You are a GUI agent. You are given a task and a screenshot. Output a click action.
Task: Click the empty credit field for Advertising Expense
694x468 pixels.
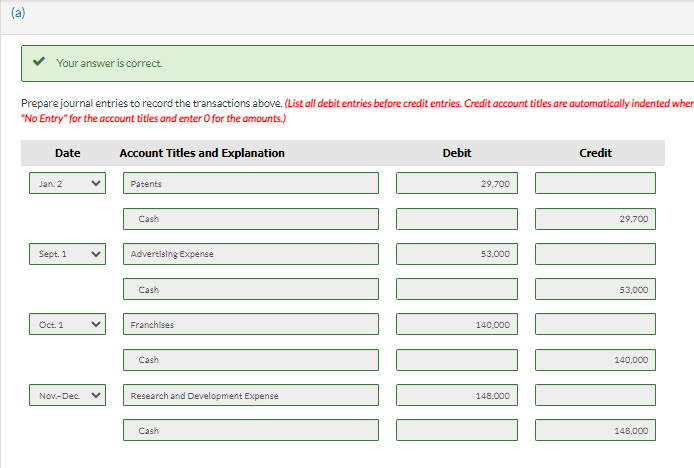click(x=595, y=254)
